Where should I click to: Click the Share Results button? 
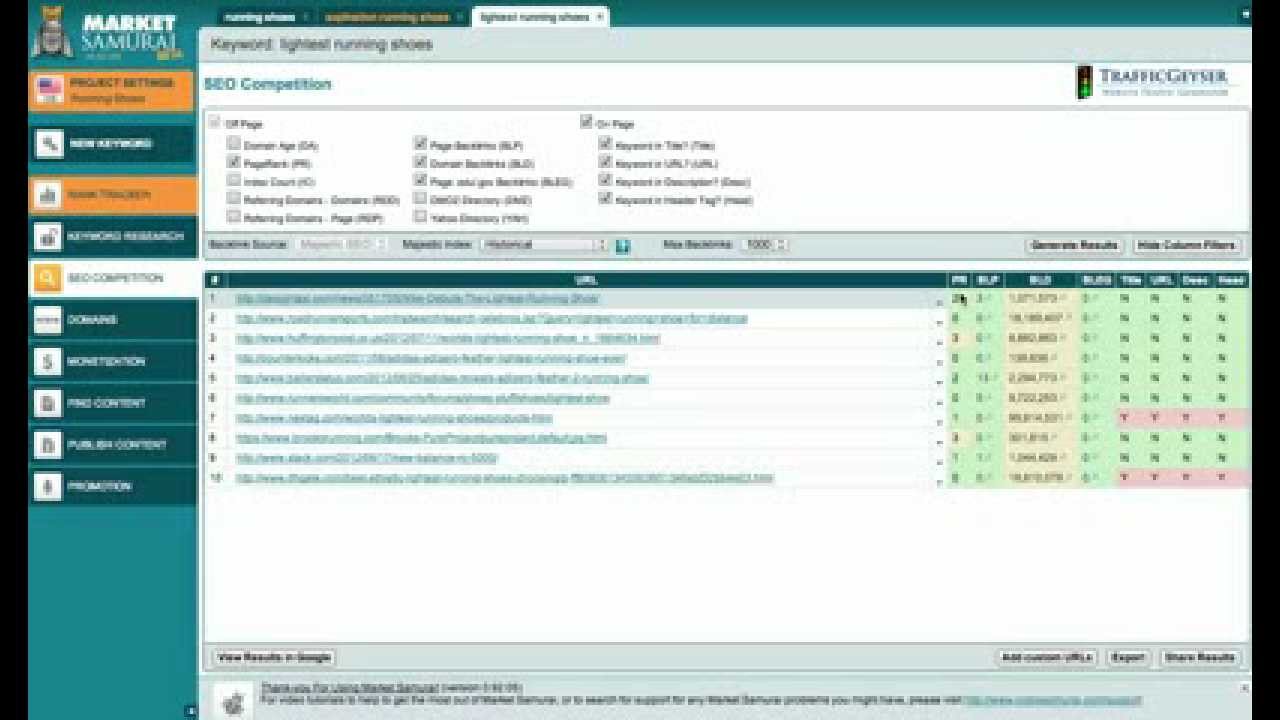click(1200, 657)
